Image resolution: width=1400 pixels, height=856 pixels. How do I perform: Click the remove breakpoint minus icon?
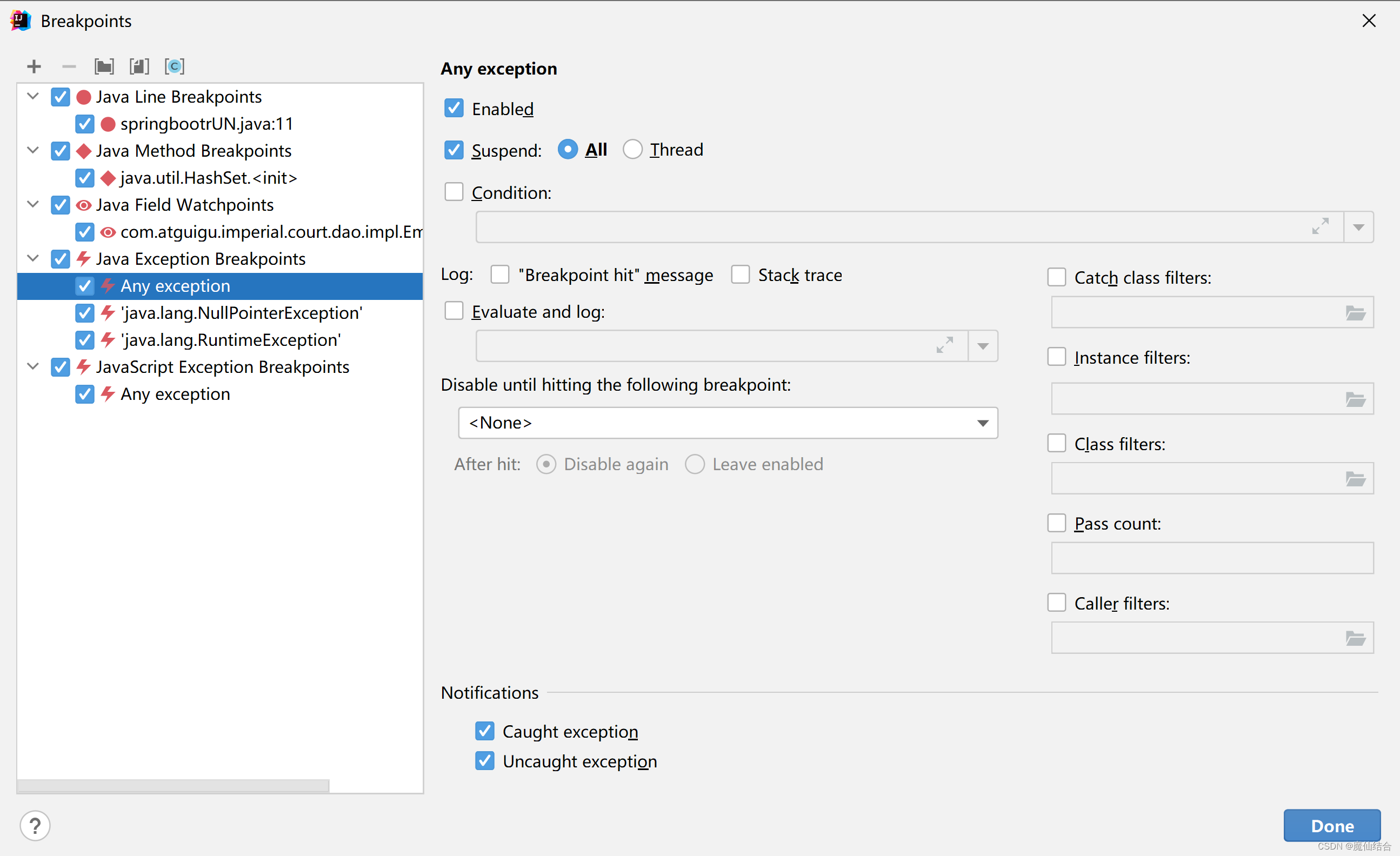coord(68,66)
